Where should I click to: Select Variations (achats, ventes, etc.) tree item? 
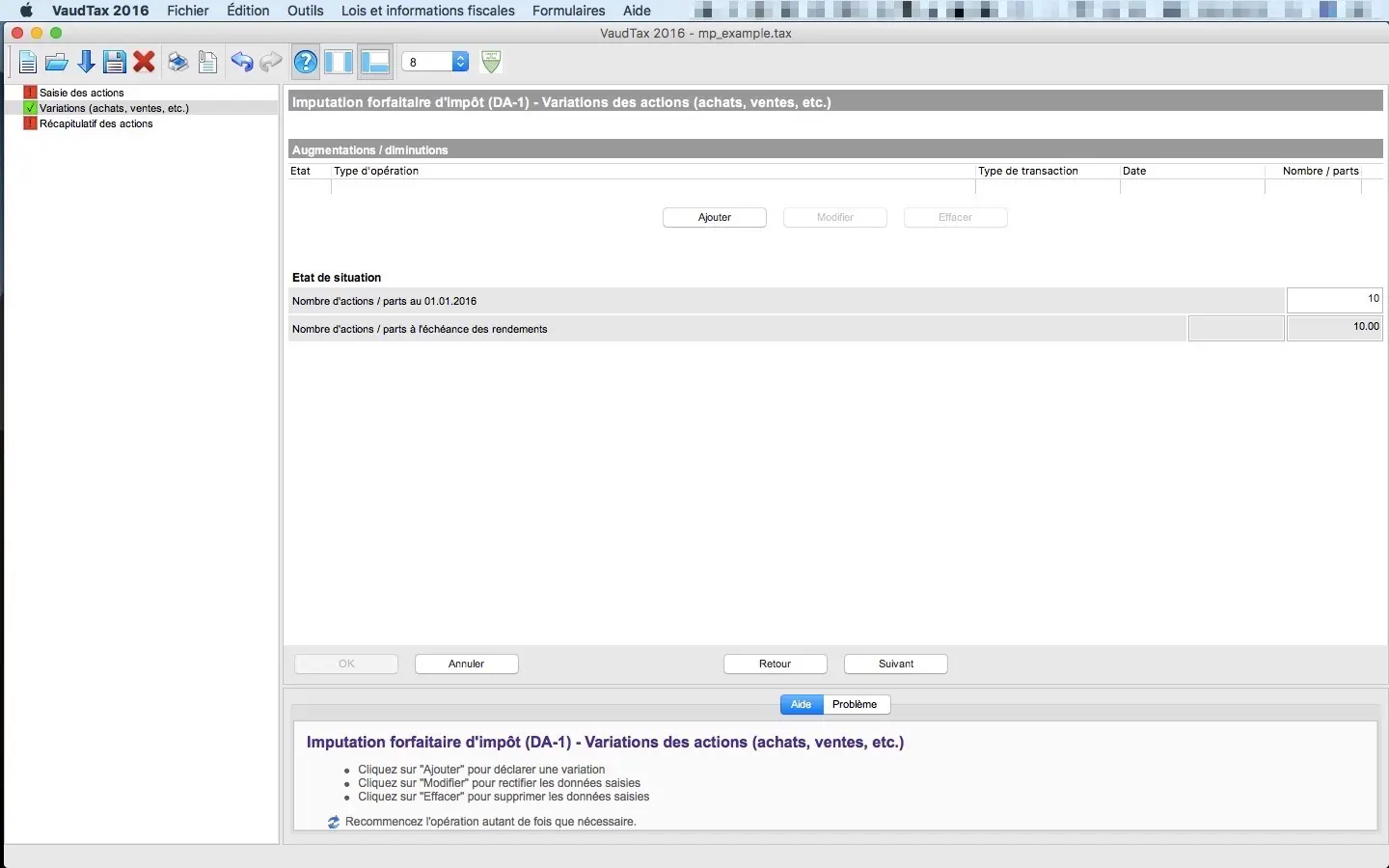[x=114, y=108]
